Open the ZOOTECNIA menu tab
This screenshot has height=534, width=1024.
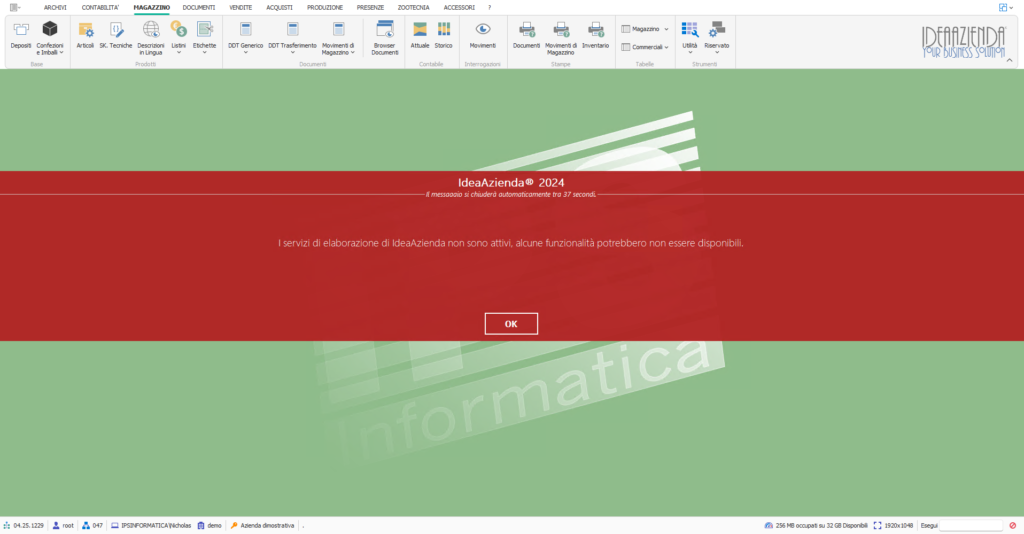coord(413,8)
